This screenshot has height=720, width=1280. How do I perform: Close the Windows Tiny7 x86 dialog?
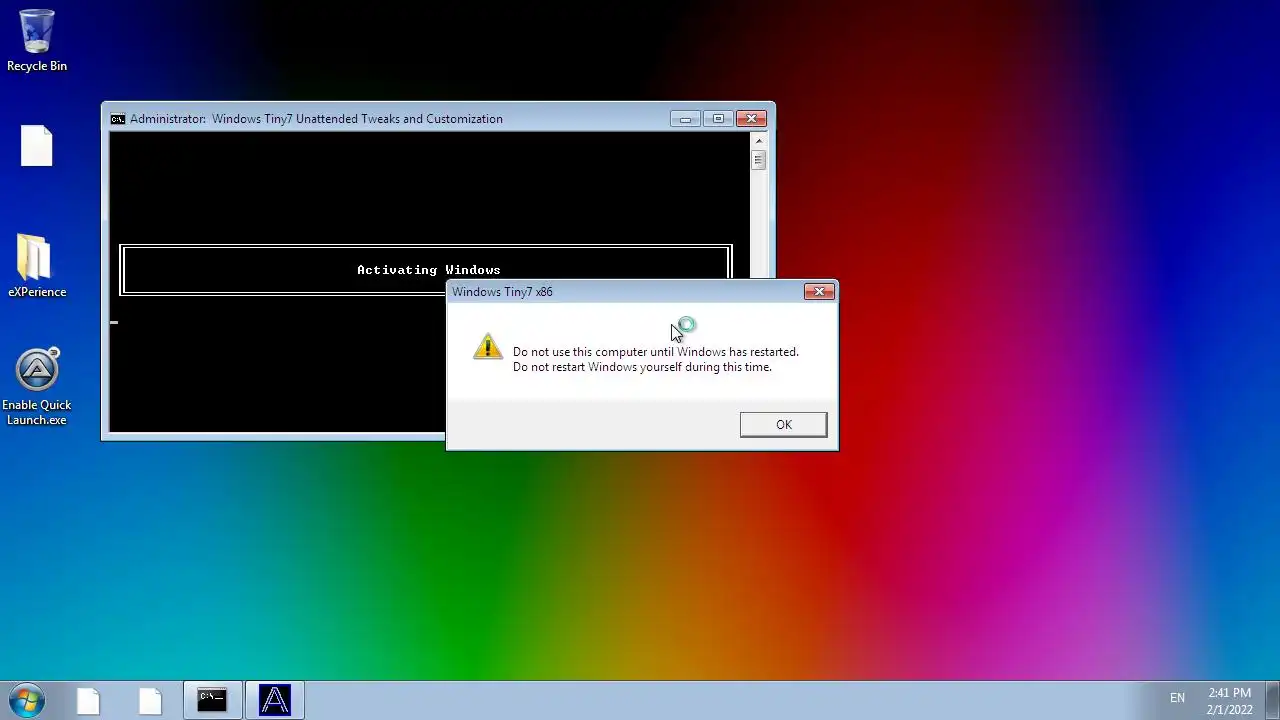click(819, 292)
